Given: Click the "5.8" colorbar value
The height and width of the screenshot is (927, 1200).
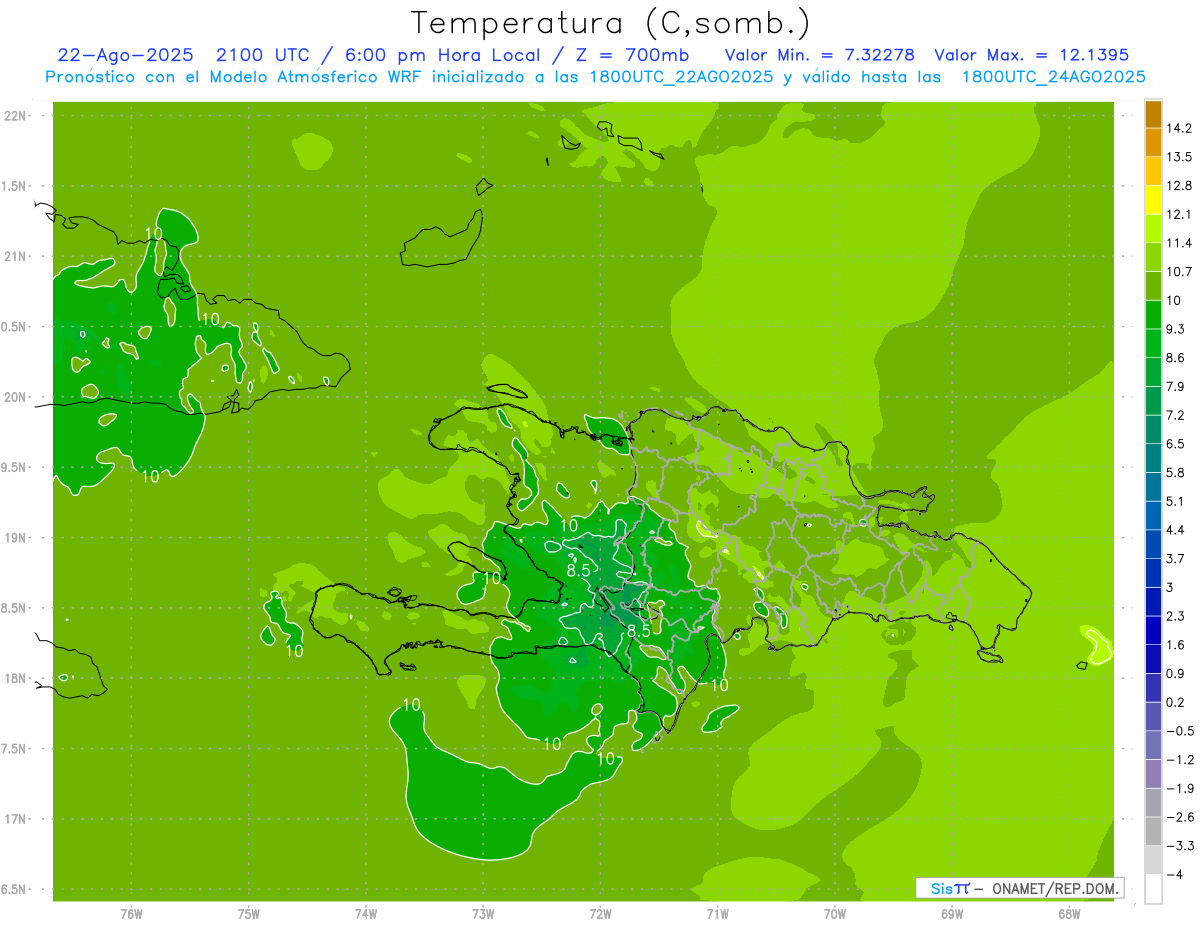Looking at the screenshot, I should click(1176, 472).
